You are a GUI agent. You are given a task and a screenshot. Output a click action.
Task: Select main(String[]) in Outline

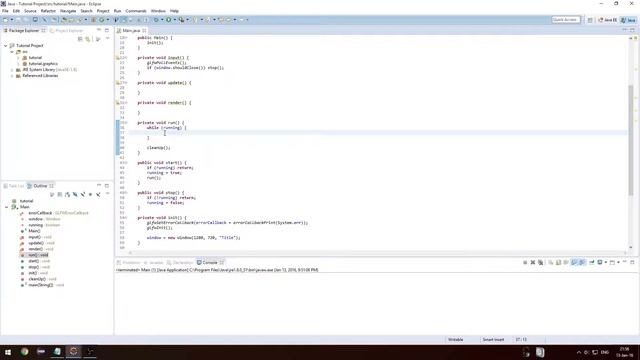[x=42, y=285]
